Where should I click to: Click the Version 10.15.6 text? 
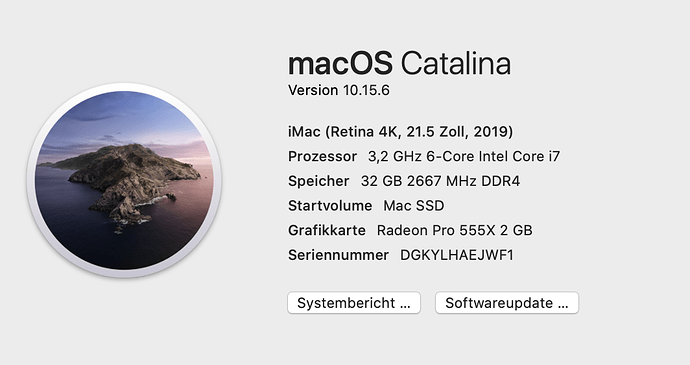click(x=339, y=90)
